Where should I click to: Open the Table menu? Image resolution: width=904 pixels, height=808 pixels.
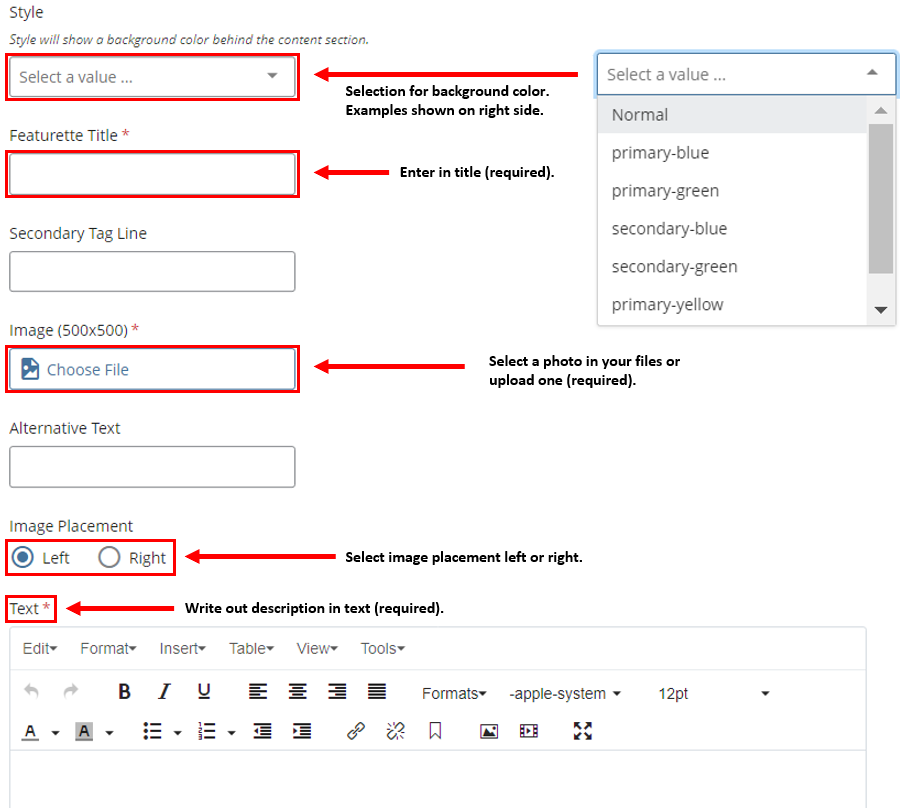251,649
